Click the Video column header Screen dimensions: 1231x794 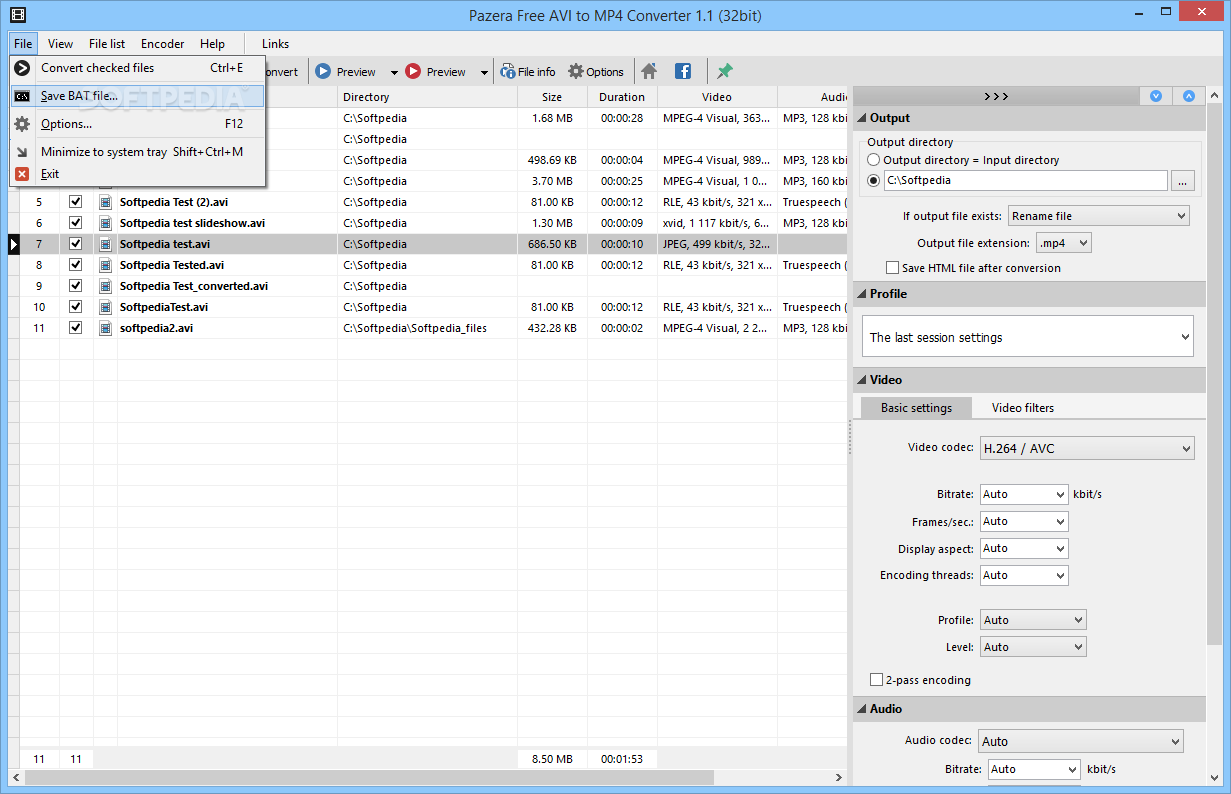[717, 97]
